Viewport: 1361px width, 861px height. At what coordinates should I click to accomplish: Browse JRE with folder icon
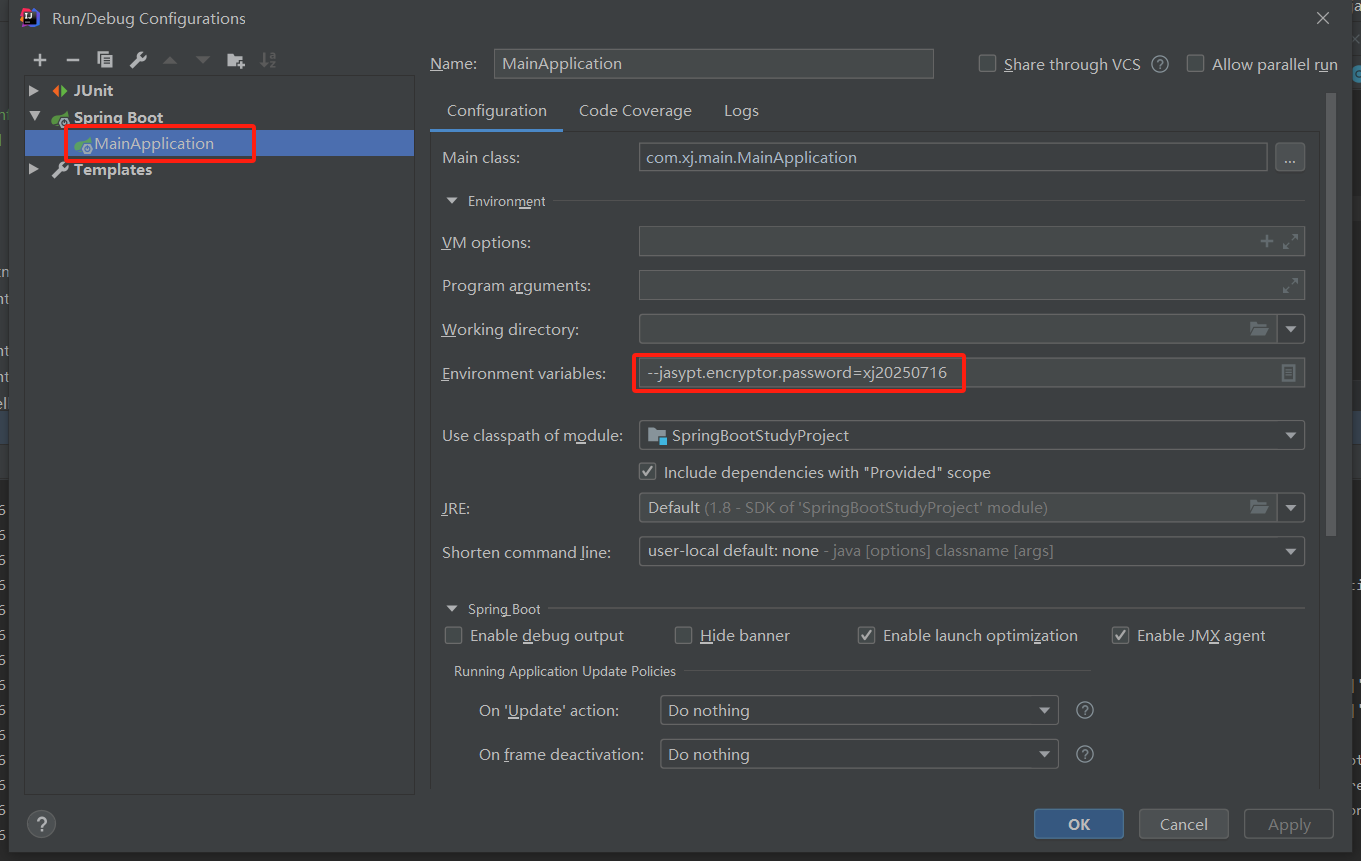pyautogui.click(x=1259, y=507)
